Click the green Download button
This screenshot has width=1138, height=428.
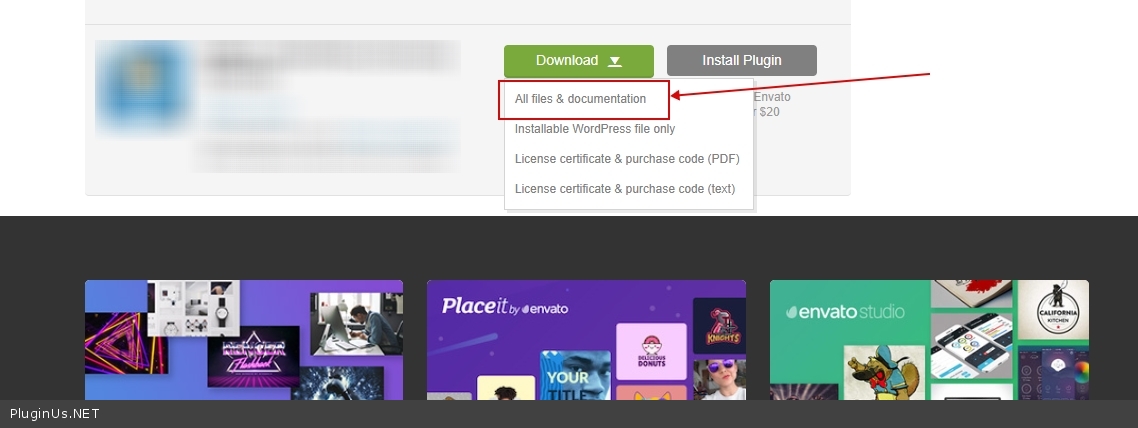tap(566, 61)
